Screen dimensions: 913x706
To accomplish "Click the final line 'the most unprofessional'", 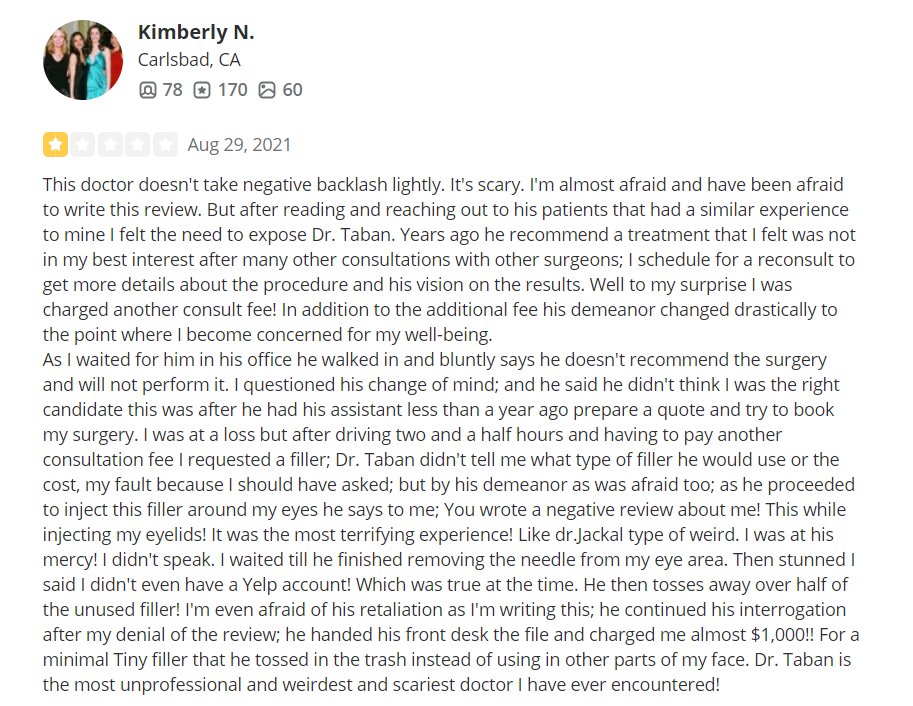I will (x=381, y=684).
